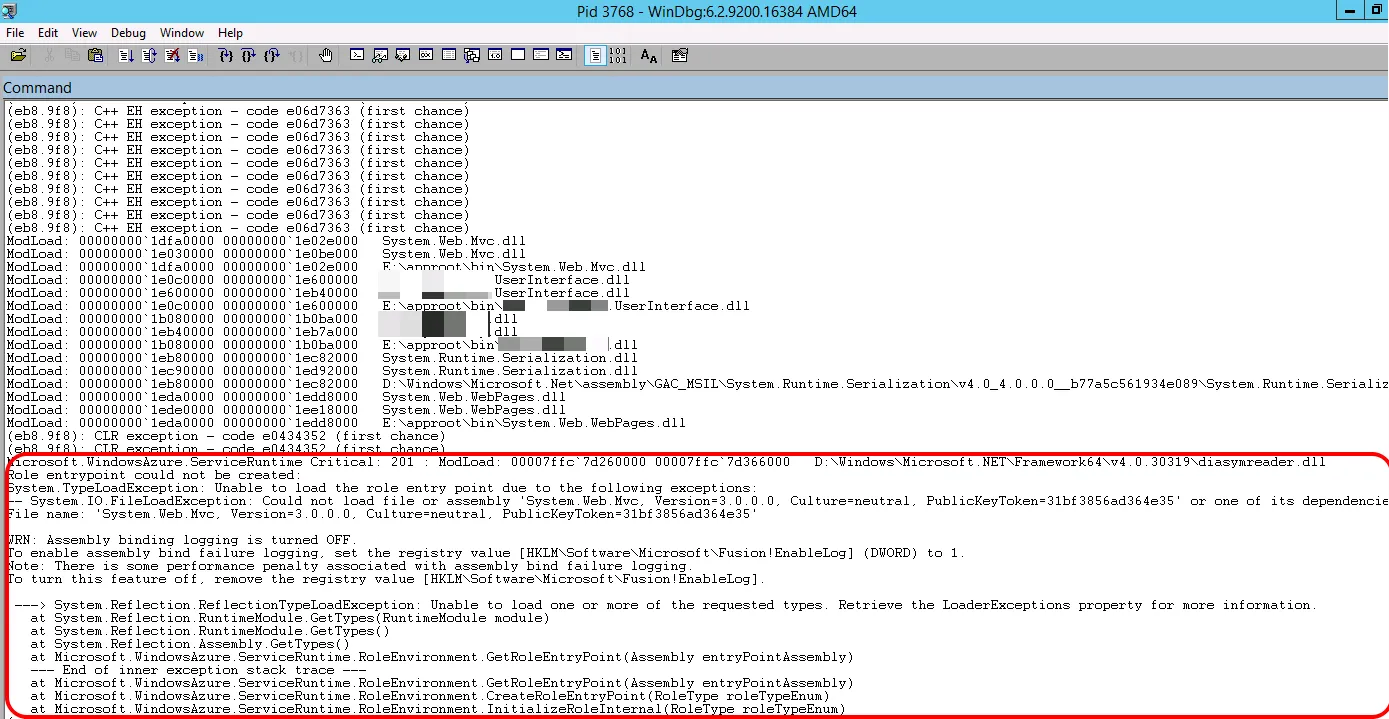Click 'at System.Reflection.RuntimeModule.GetTypes(RuntimeModule module)' line
The width and height of the screenshot is (1389, 719).
[x=290, y=618]
